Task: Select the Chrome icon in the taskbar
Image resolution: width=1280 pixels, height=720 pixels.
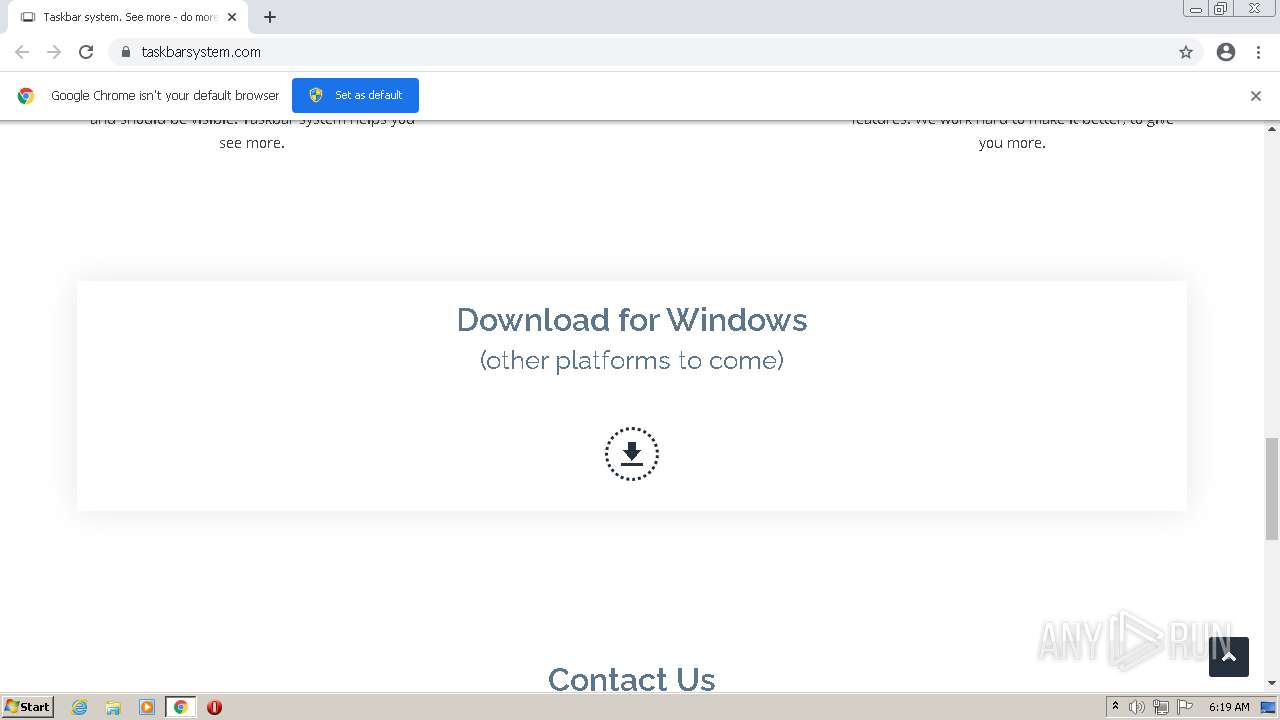Action: (181, 707)
